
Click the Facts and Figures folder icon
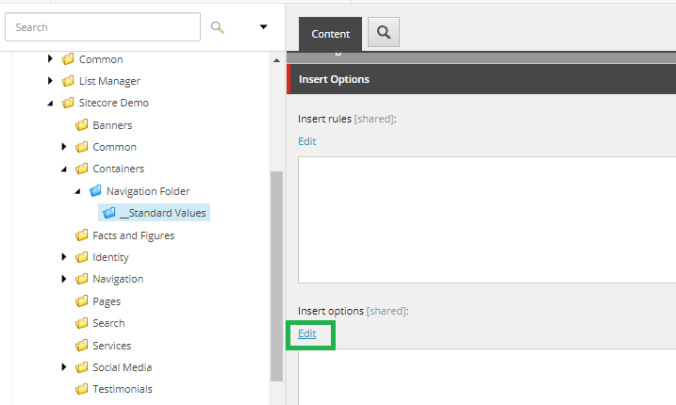point(82,235)
